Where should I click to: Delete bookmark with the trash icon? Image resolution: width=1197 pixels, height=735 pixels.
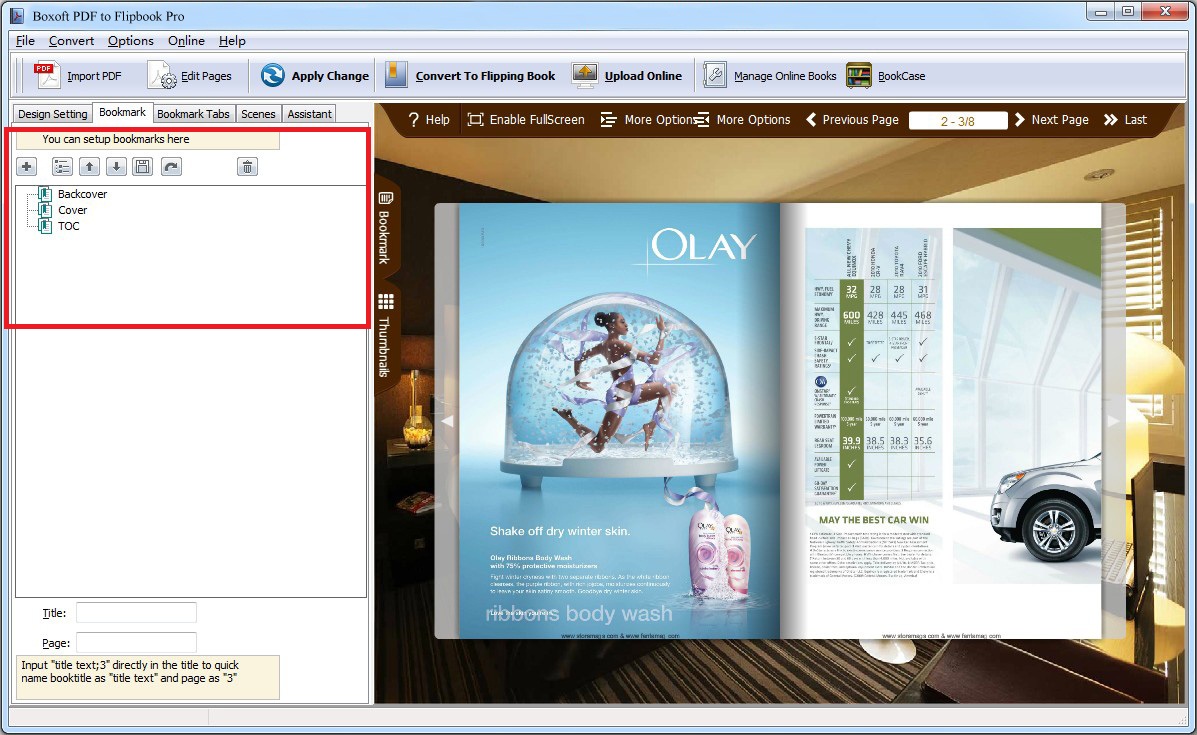coord(247,166)
